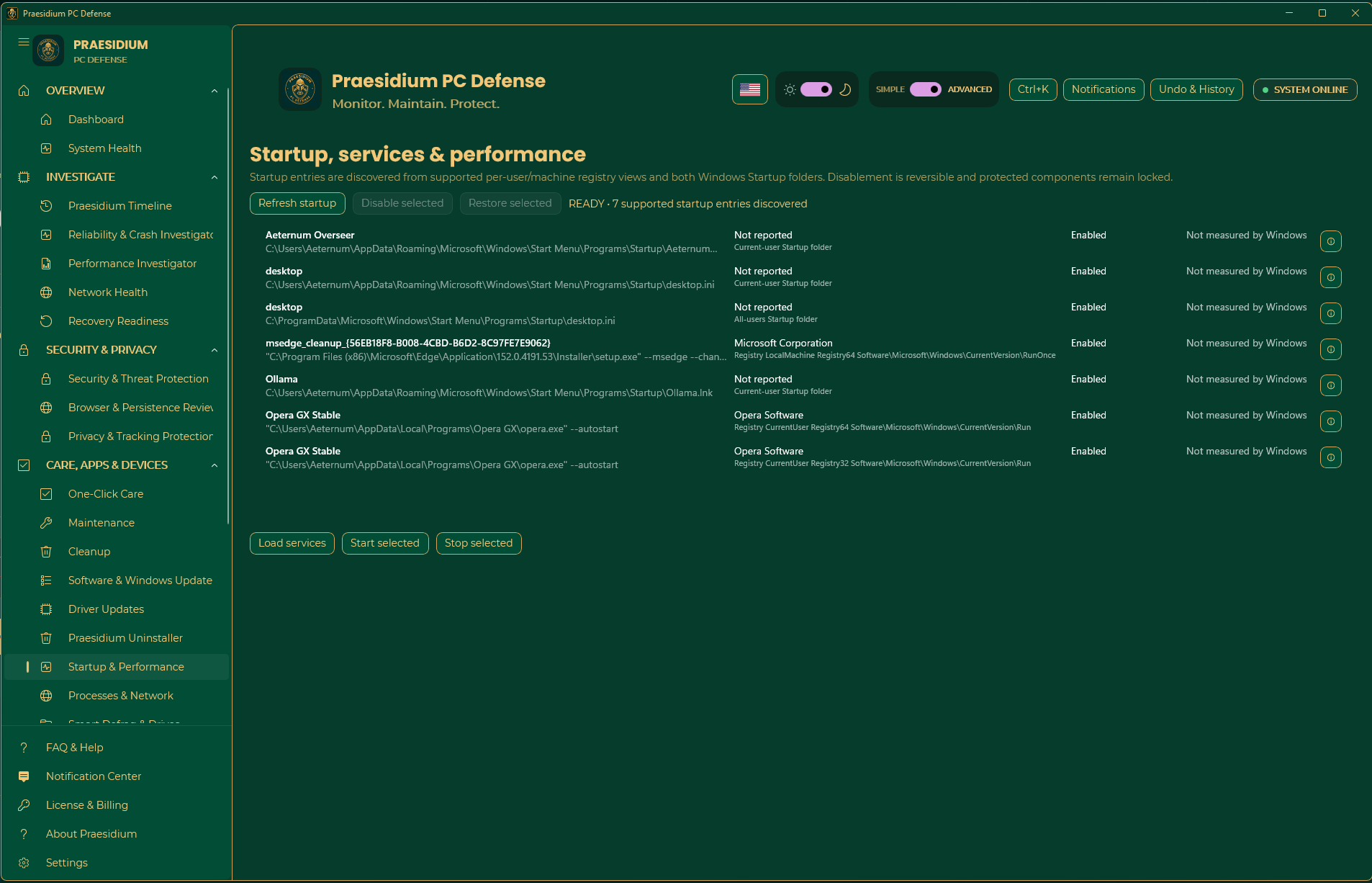The width and height of the screenshot is (1372, 883).
Task: Toggle the light/dark theme switch
Action: pyautogui.click(x=816, y=89)
